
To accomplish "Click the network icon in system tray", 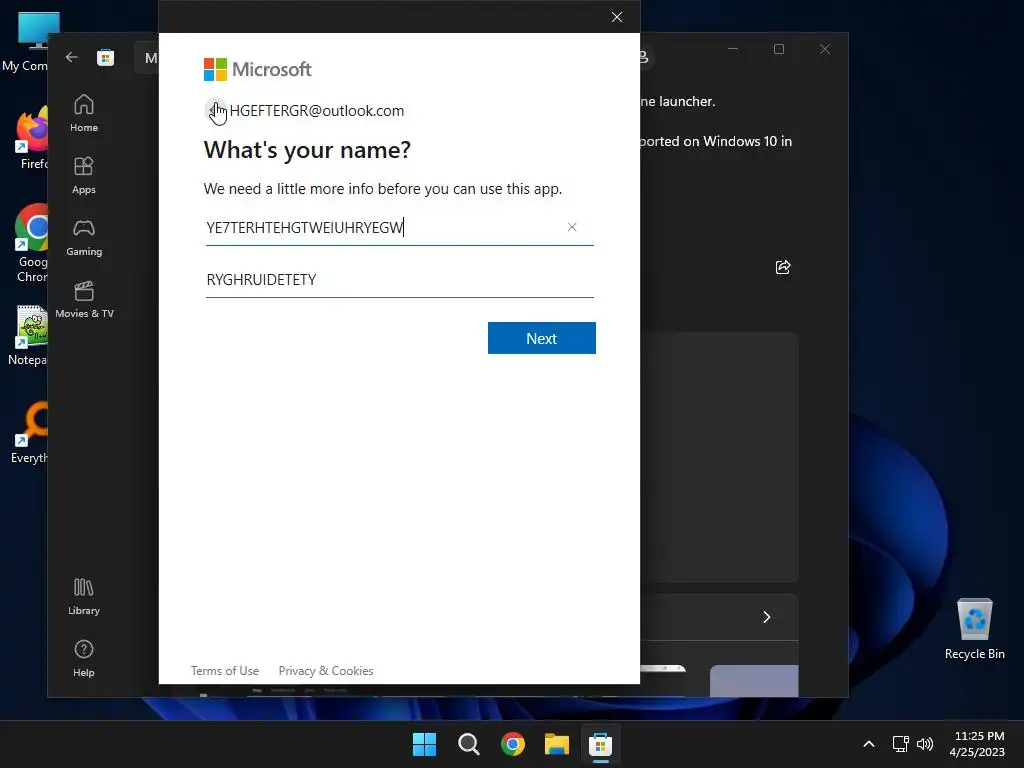I will [x=901, y=744].
